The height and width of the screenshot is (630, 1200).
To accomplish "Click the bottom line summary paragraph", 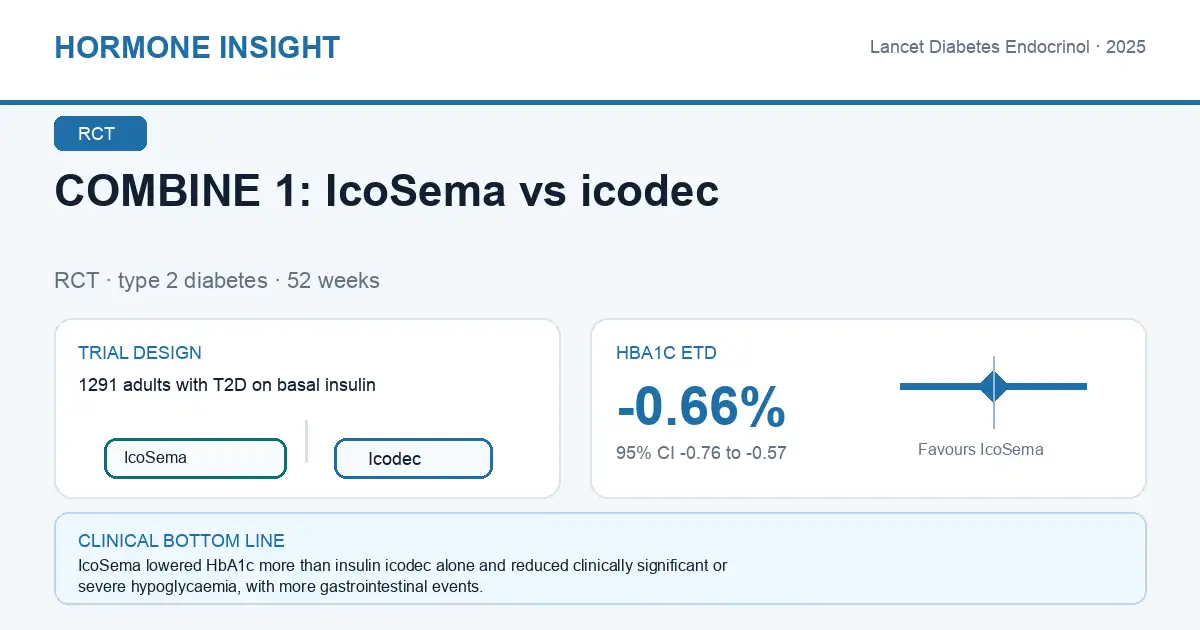I will coord(402,576).
